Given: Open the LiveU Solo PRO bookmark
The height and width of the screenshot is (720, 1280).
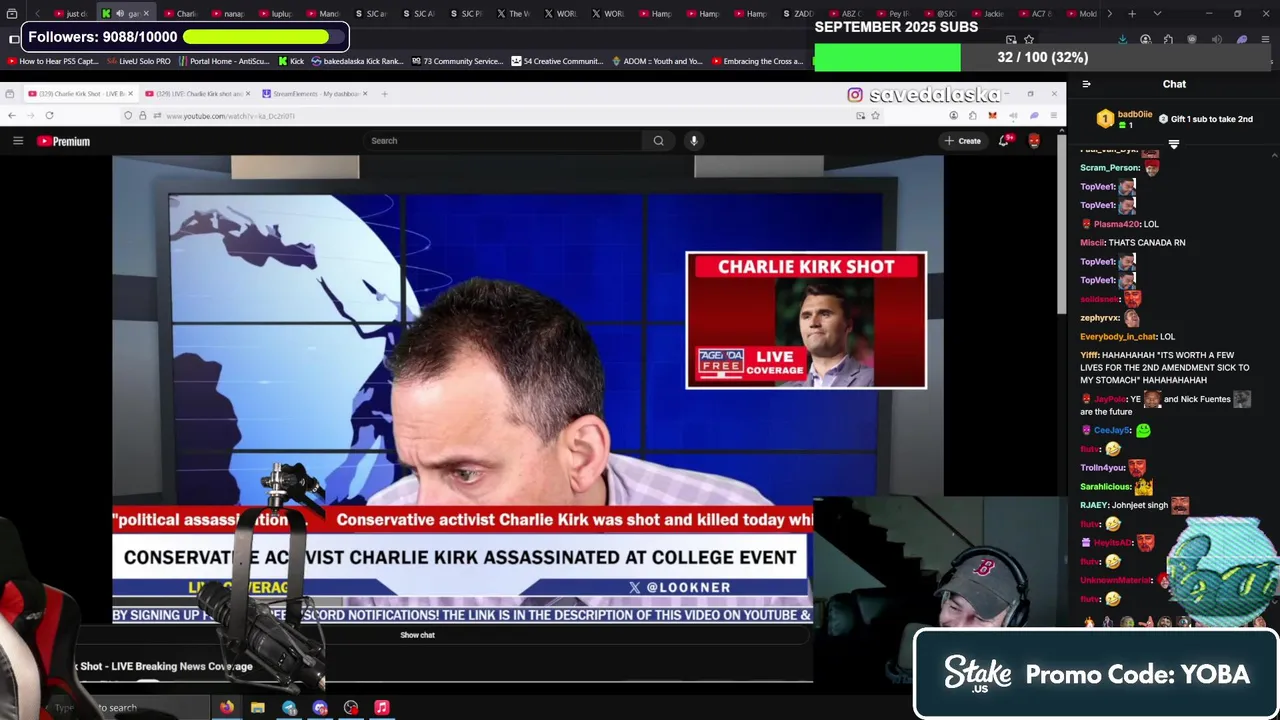Looking at the screenshot, I should click(x=139, y=61).
